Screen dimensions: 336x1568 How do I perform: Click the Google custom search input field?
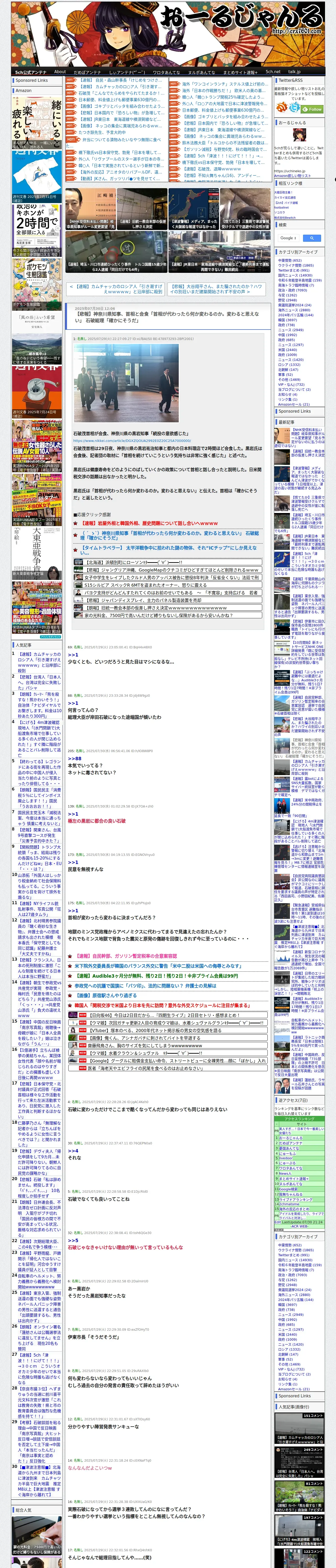[x=288, y=238]
